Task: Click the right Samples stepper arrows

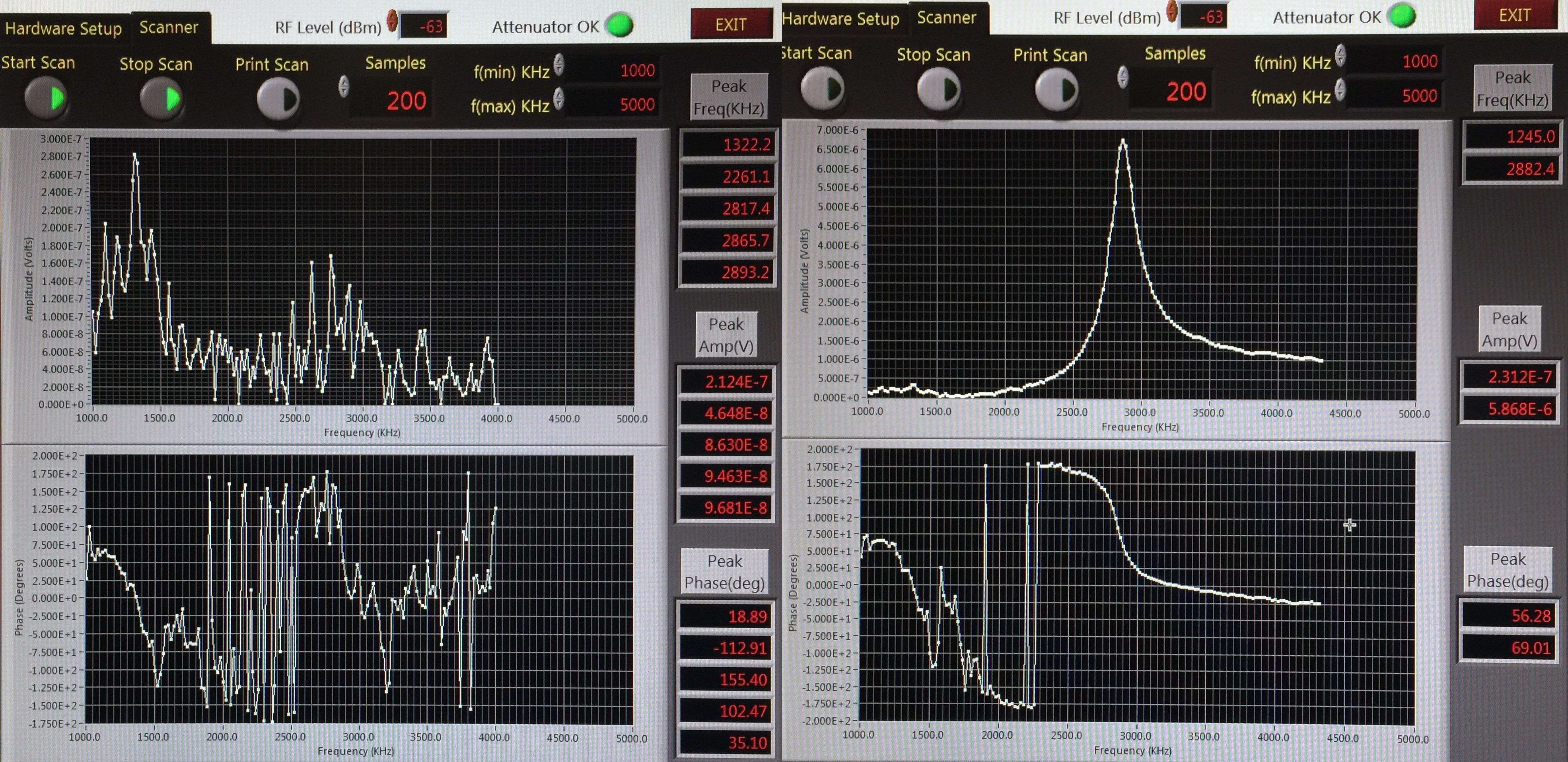Action: point(1123,77)
